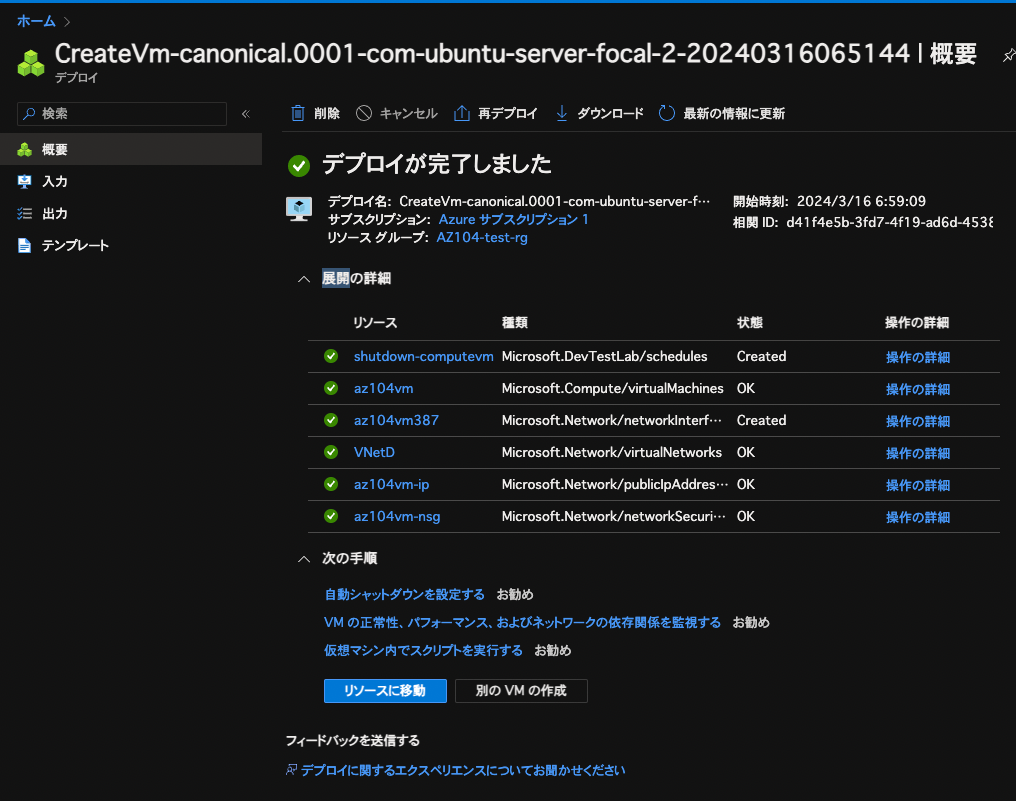Click デプロイに関するエクスペリエンス feedback link

coord(463,770)
